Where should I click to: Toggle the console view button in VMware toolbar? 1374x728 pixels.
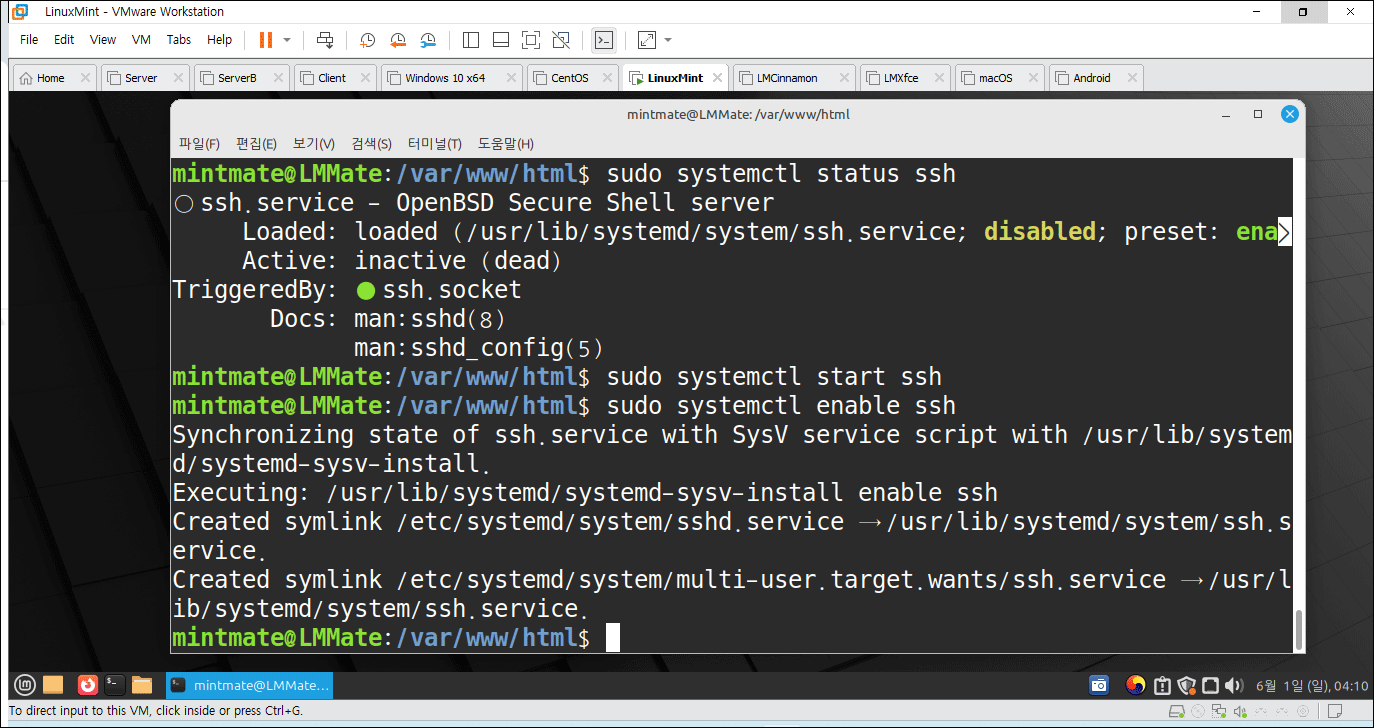click(604, 40)
